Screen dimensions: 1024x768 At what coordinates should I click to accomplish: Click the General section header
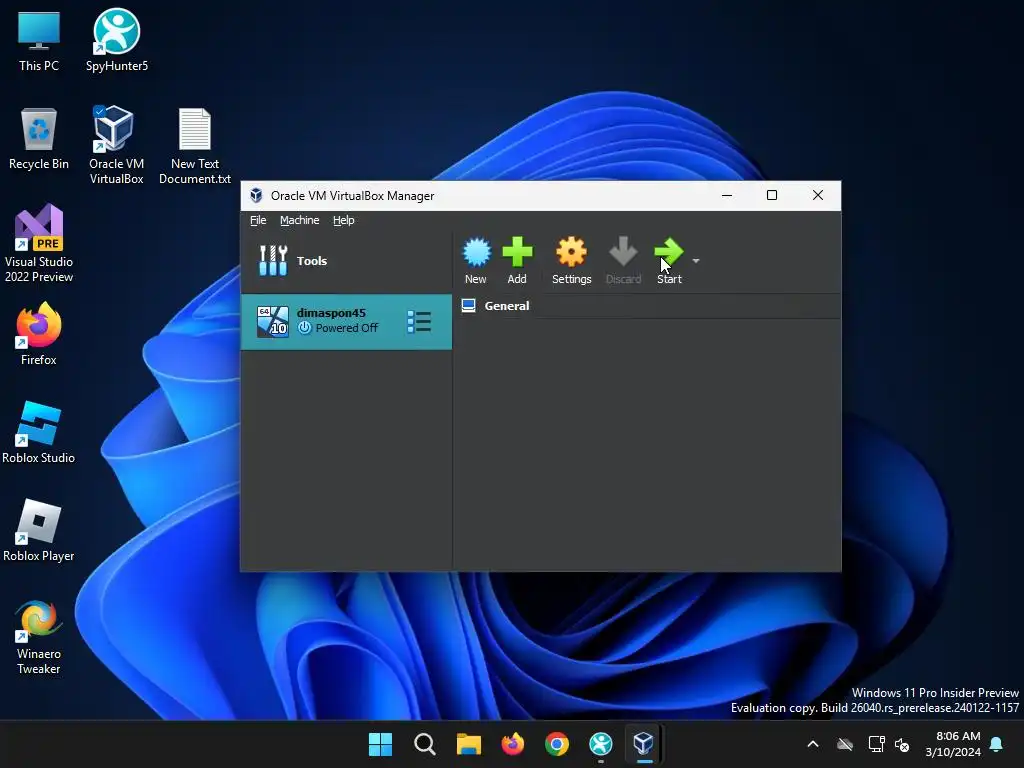pyautogui.click(x=506, y=306)
